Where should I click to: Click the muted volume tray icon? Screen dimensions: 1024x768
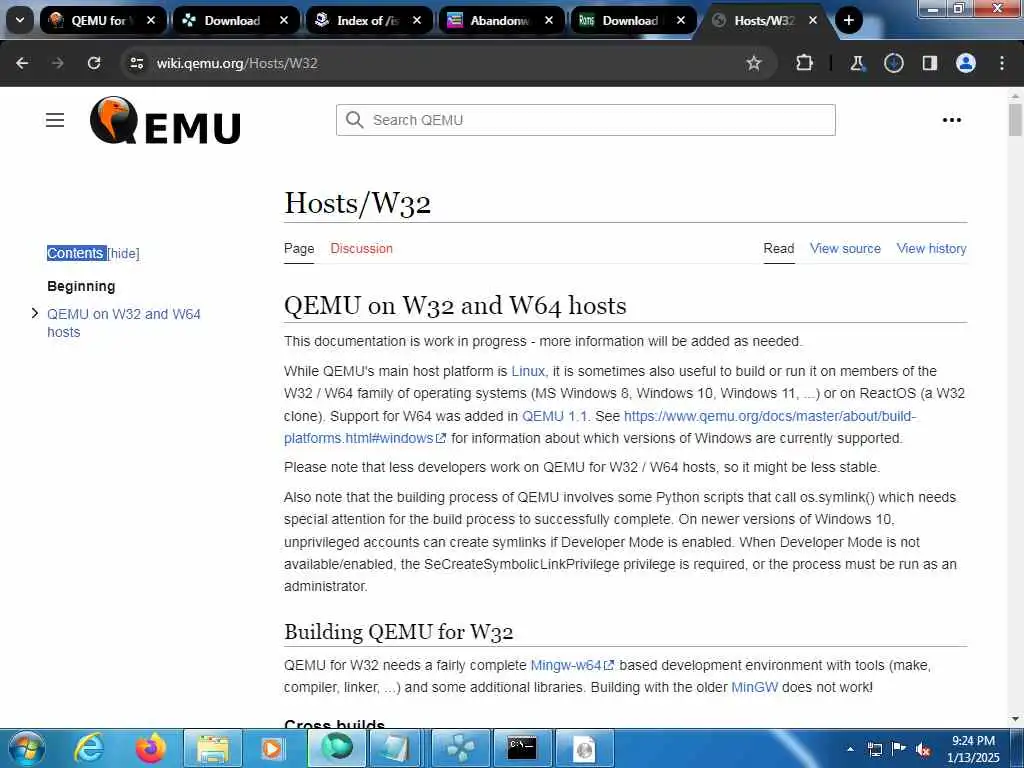point(923,750)
